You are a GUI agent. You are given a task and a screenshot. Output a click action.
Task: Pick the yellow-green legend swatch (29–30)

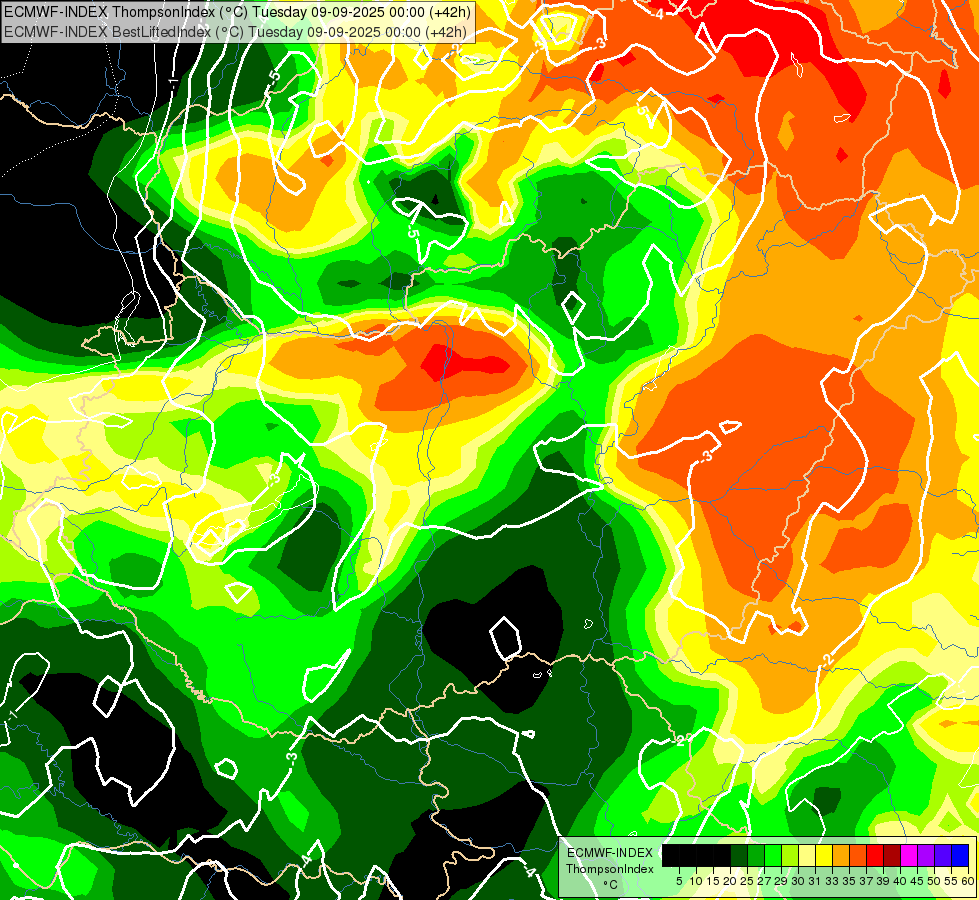[x=790, y=855]
